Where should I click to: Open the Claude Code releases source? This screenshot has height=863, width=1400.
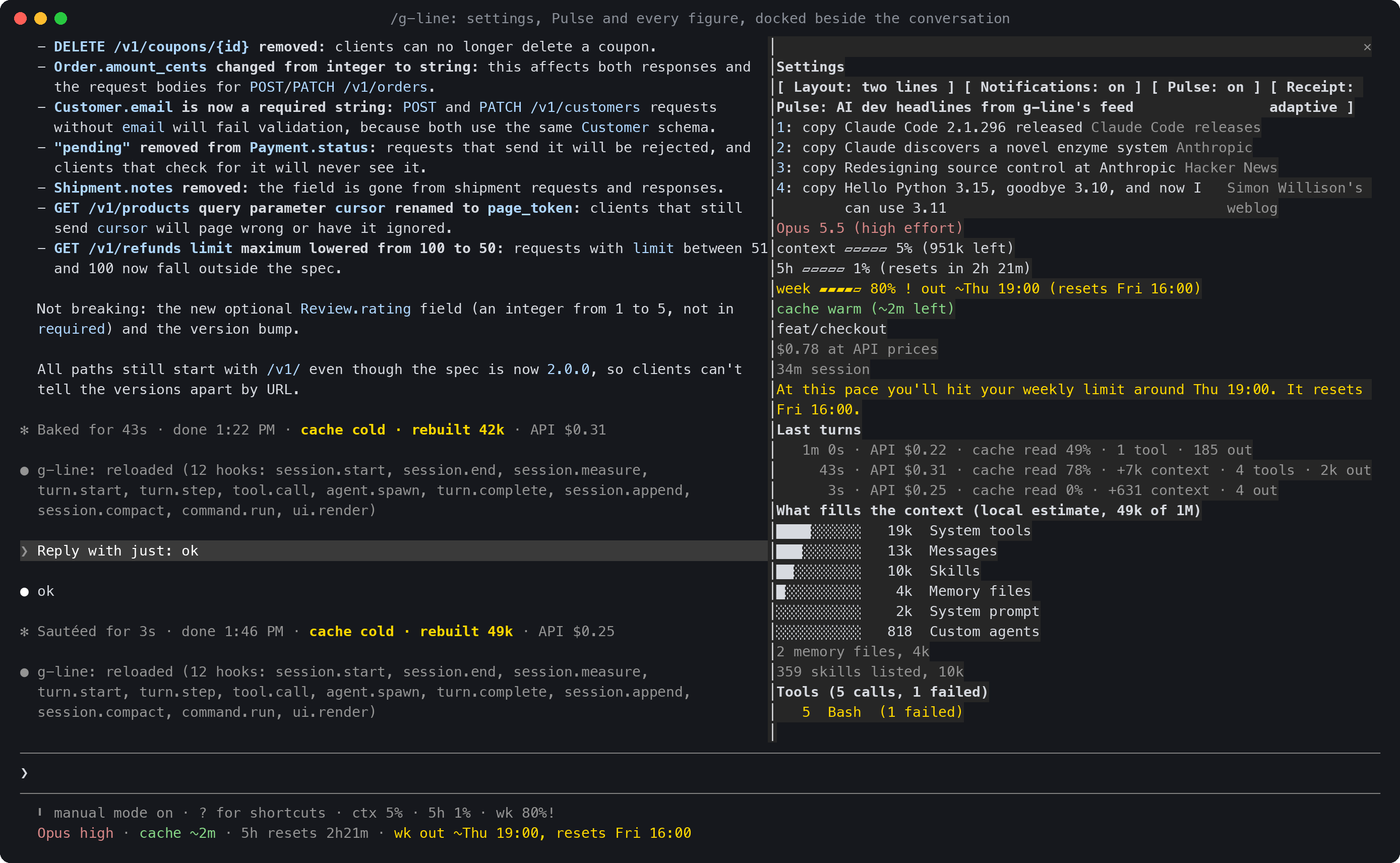(x=1176, y=127)
